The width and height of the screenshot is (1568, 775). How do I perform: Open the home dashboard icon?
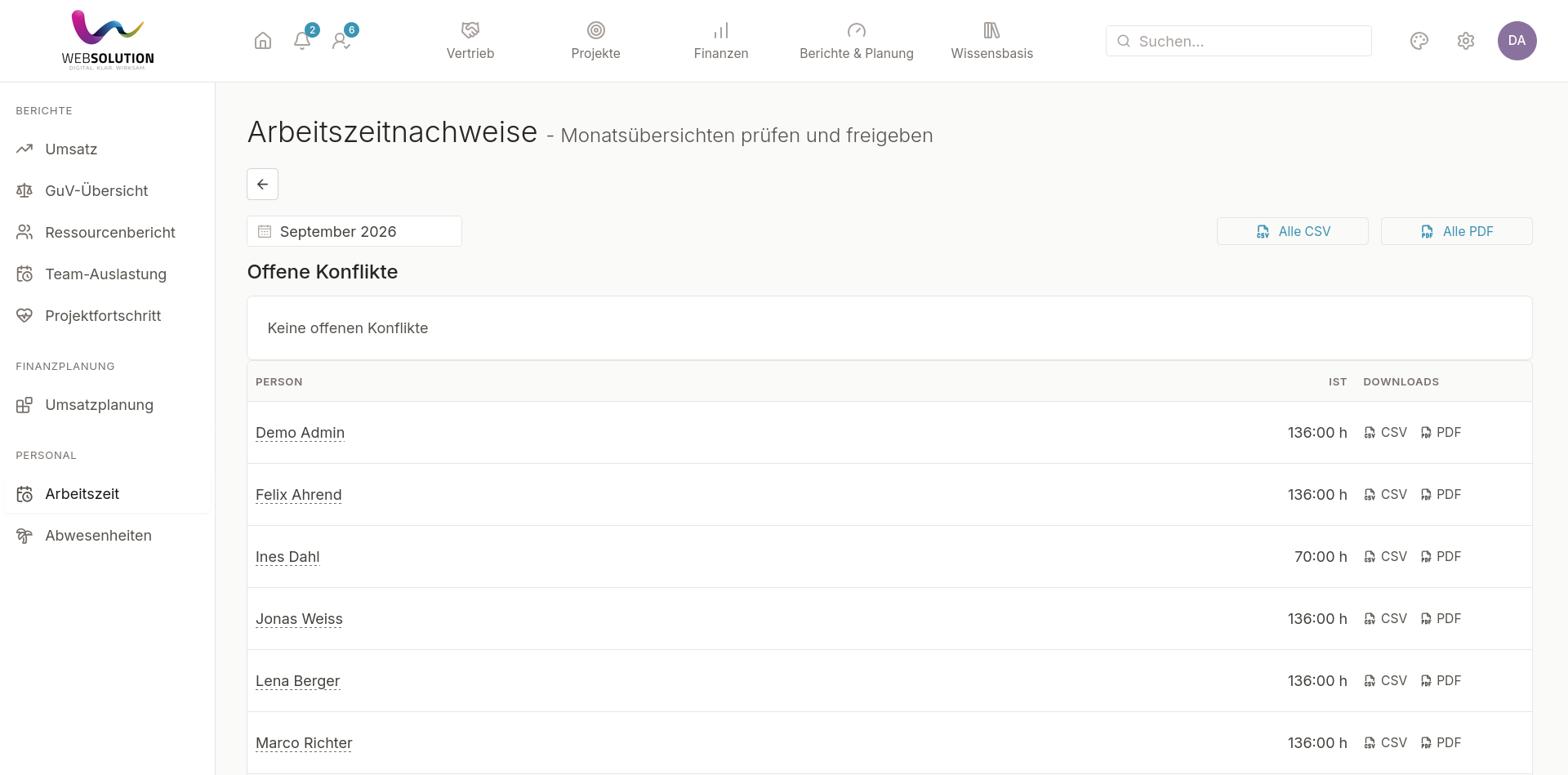pyautogui.click(x=263, y=41)
